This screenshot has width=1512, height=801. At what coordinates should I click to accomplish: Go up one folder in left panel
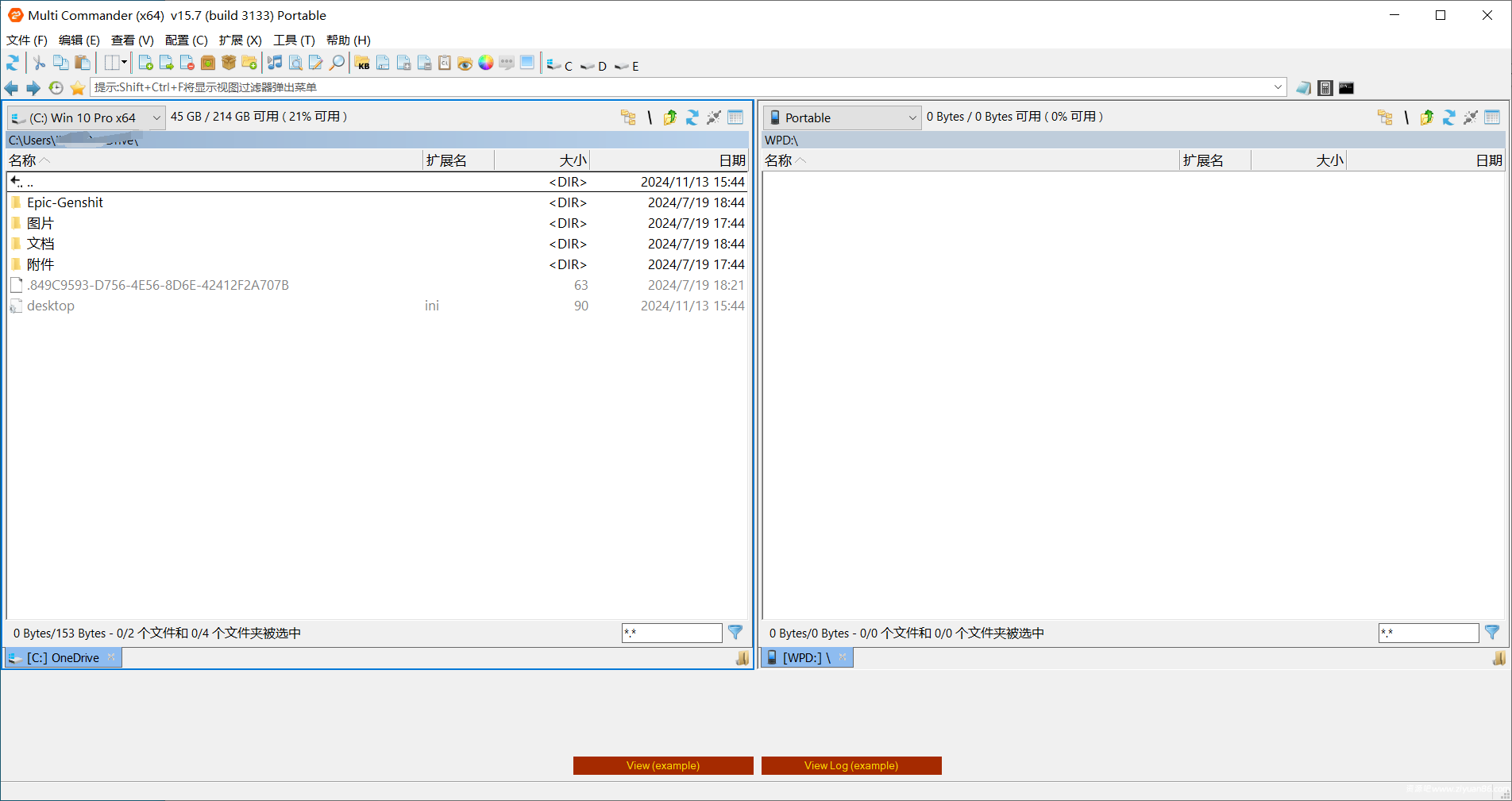click(669, 117)
